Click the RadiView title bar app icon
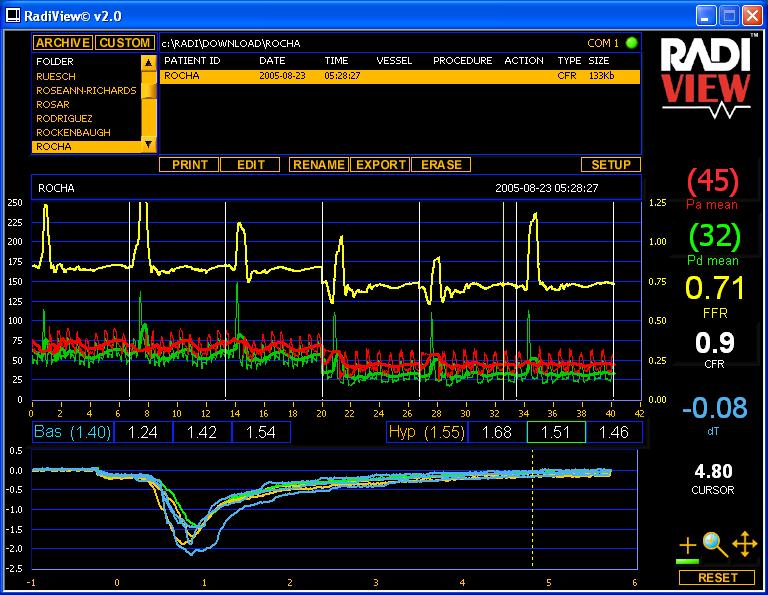Image resolution: width=768 pixels, height=595 pixels. point(13,16)
